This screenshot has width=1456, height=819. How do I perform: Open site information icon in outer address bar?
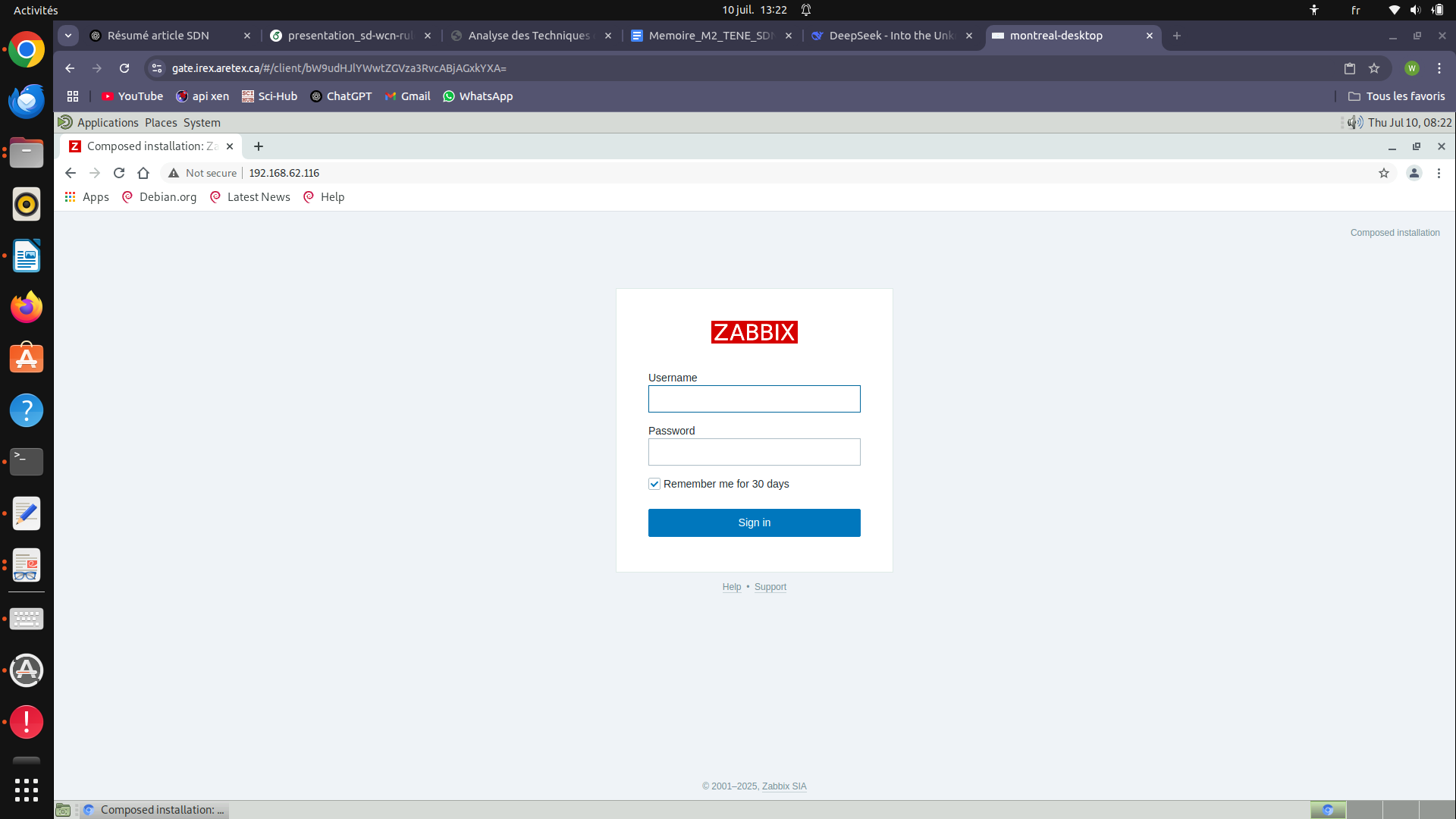pos(157,68)
